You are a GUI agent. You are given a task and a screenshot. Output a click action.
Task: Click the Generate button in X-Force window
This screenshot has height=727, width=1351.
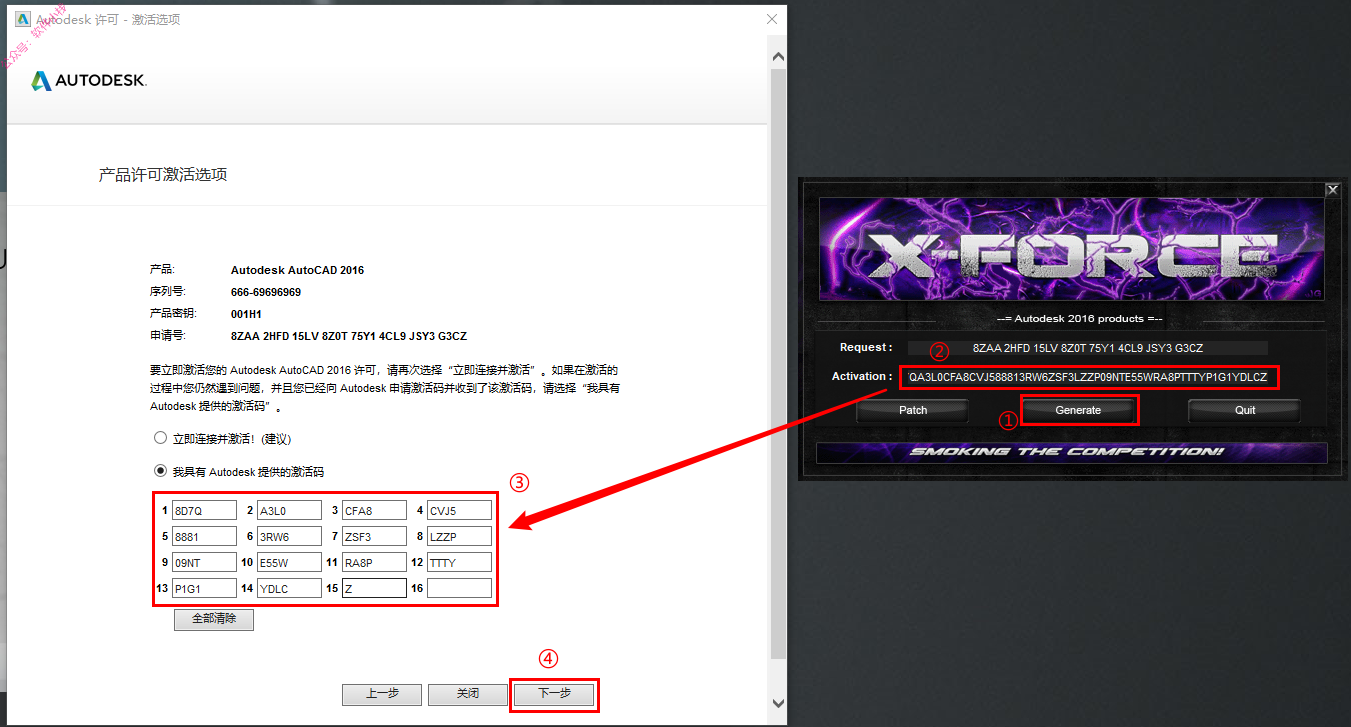tap(1078, 410)
